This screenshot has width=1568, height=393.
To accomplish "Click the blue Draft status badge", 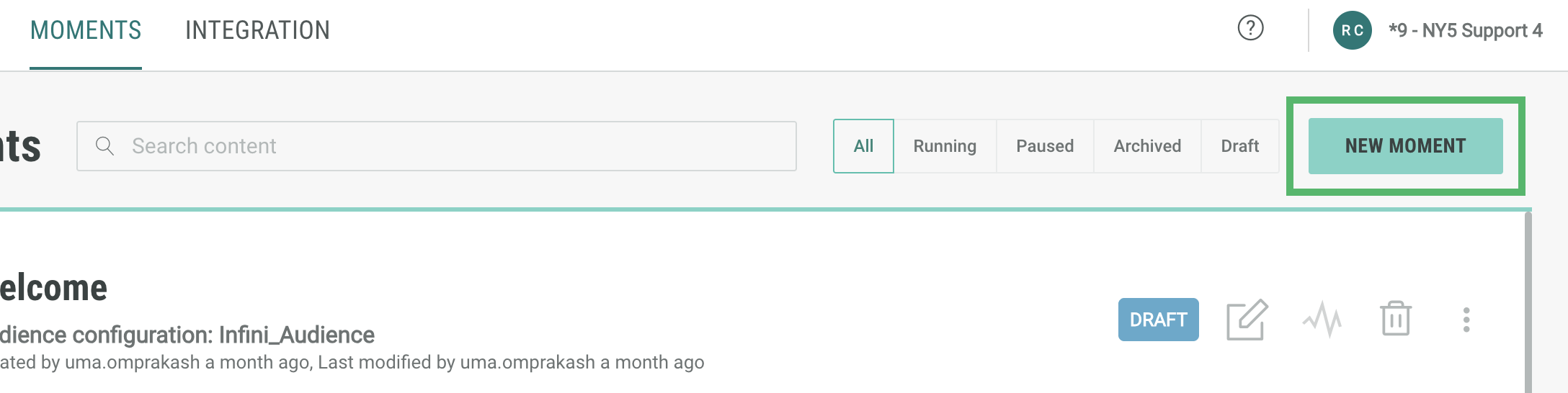I will [x=1158, y=320].
